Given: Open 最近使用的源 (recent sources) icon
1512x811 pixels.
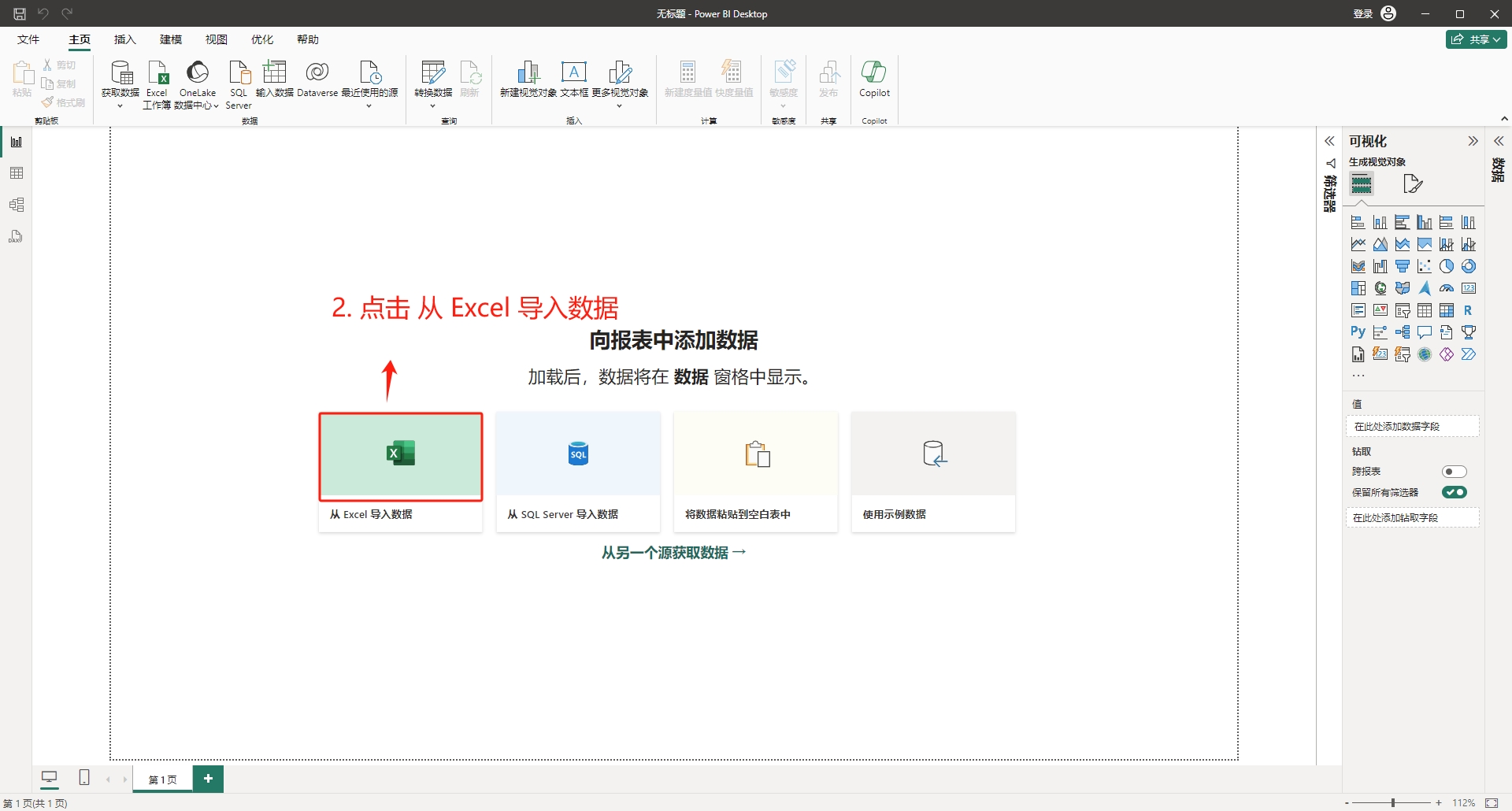Looking at the screenshot, I should 369,83.
